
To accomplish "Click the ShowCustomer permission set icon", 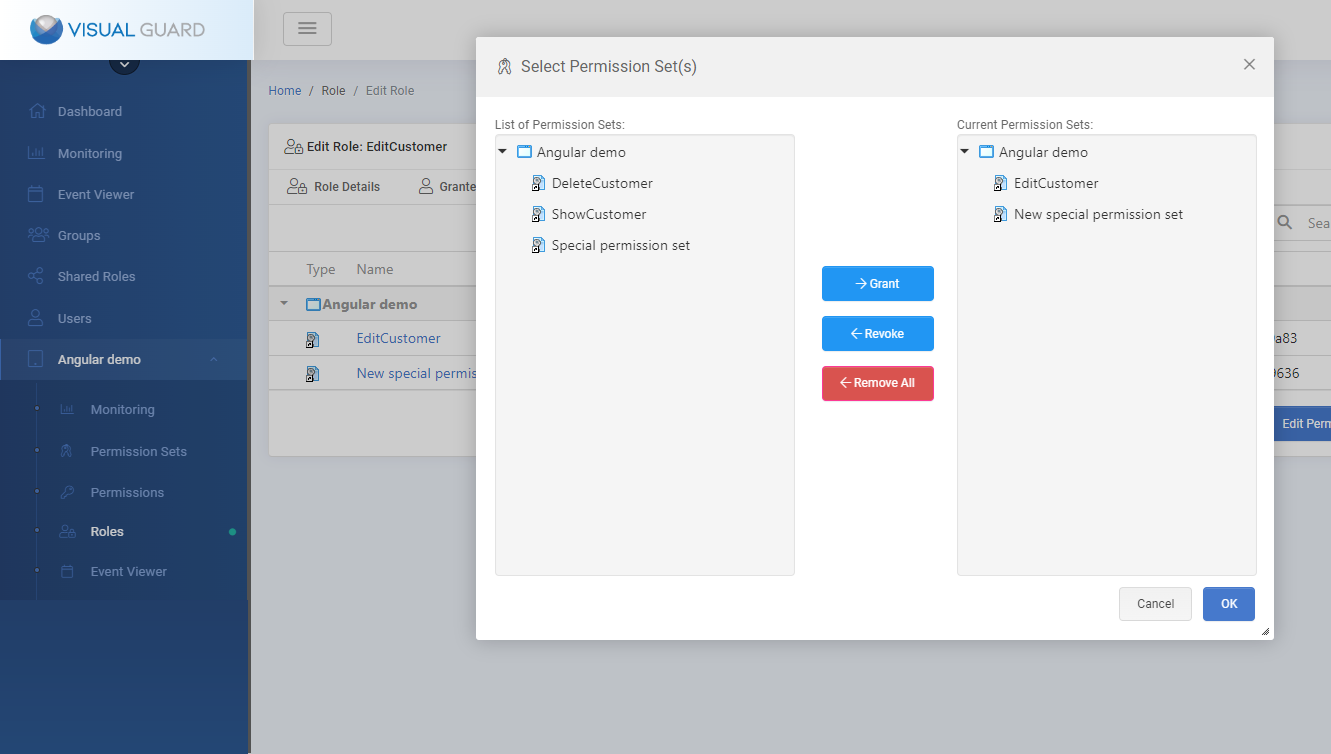I will point(538,215).
